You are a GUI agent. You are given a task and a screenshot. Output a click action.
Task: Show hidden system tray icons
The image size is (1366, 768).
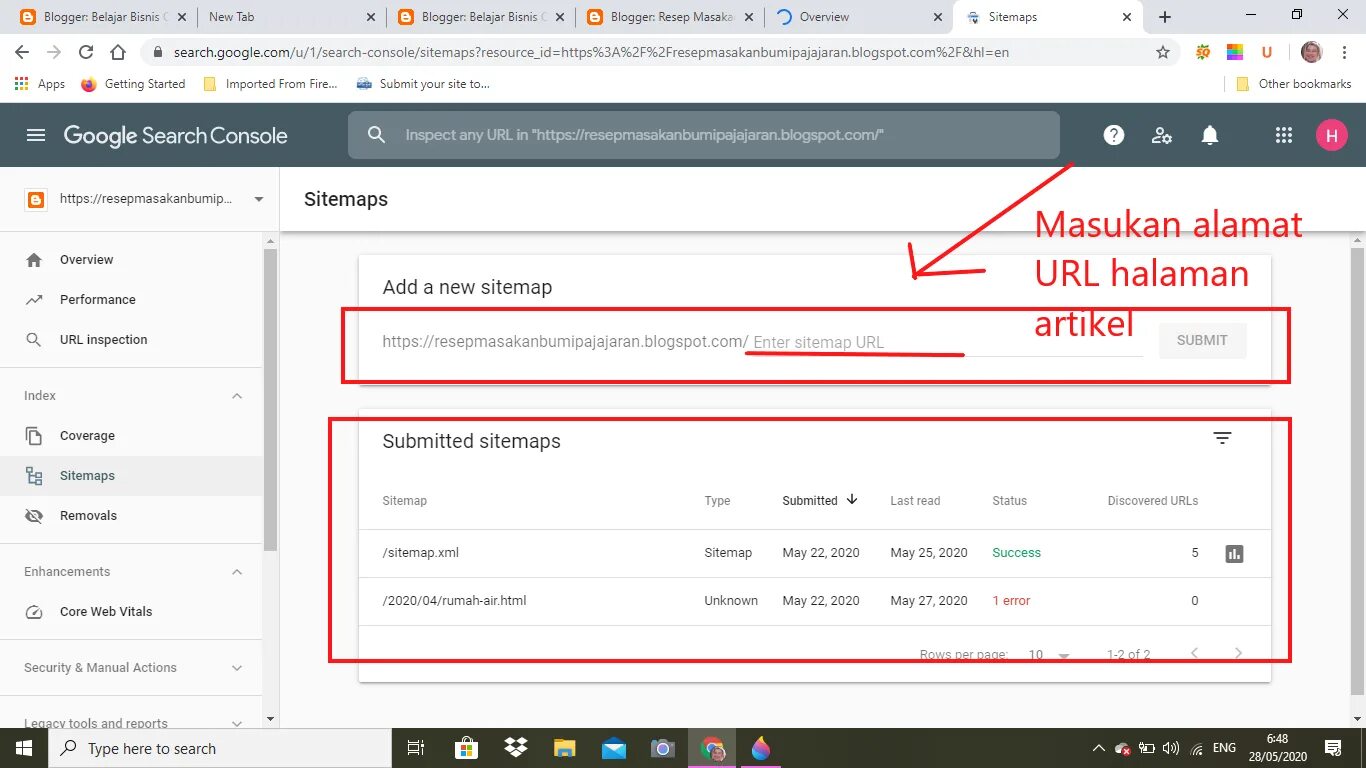1099,748
